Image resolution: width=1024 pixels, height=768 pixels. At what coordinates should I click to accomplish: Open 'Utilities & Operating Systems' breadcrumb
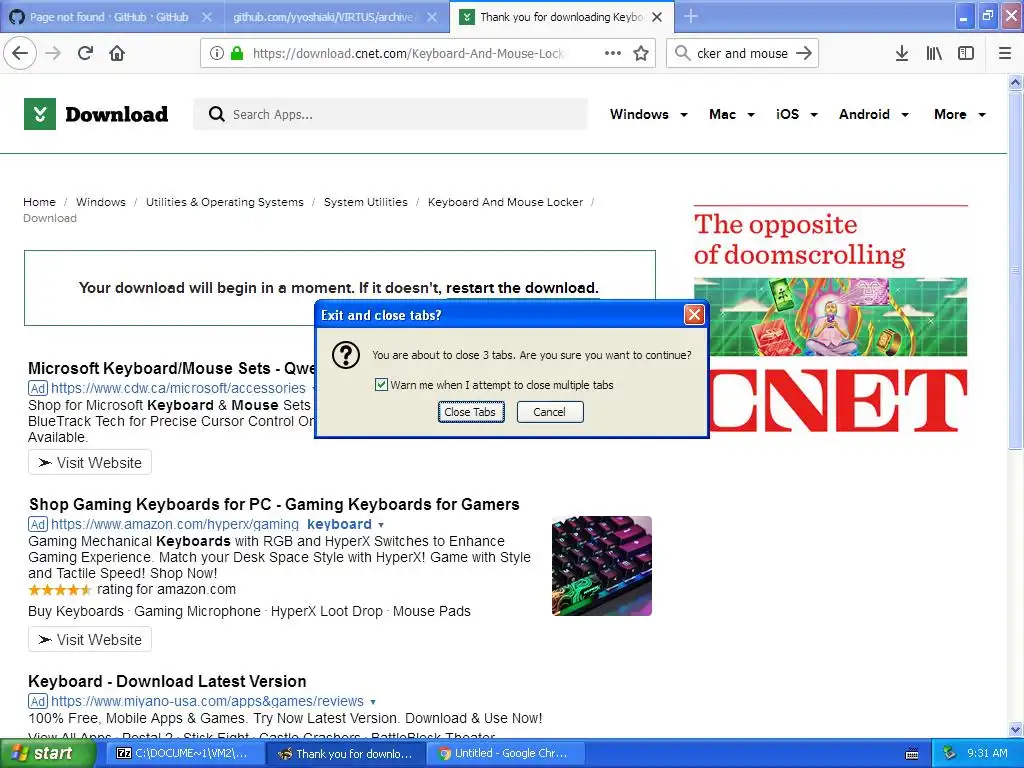click(x=225, y=202)
